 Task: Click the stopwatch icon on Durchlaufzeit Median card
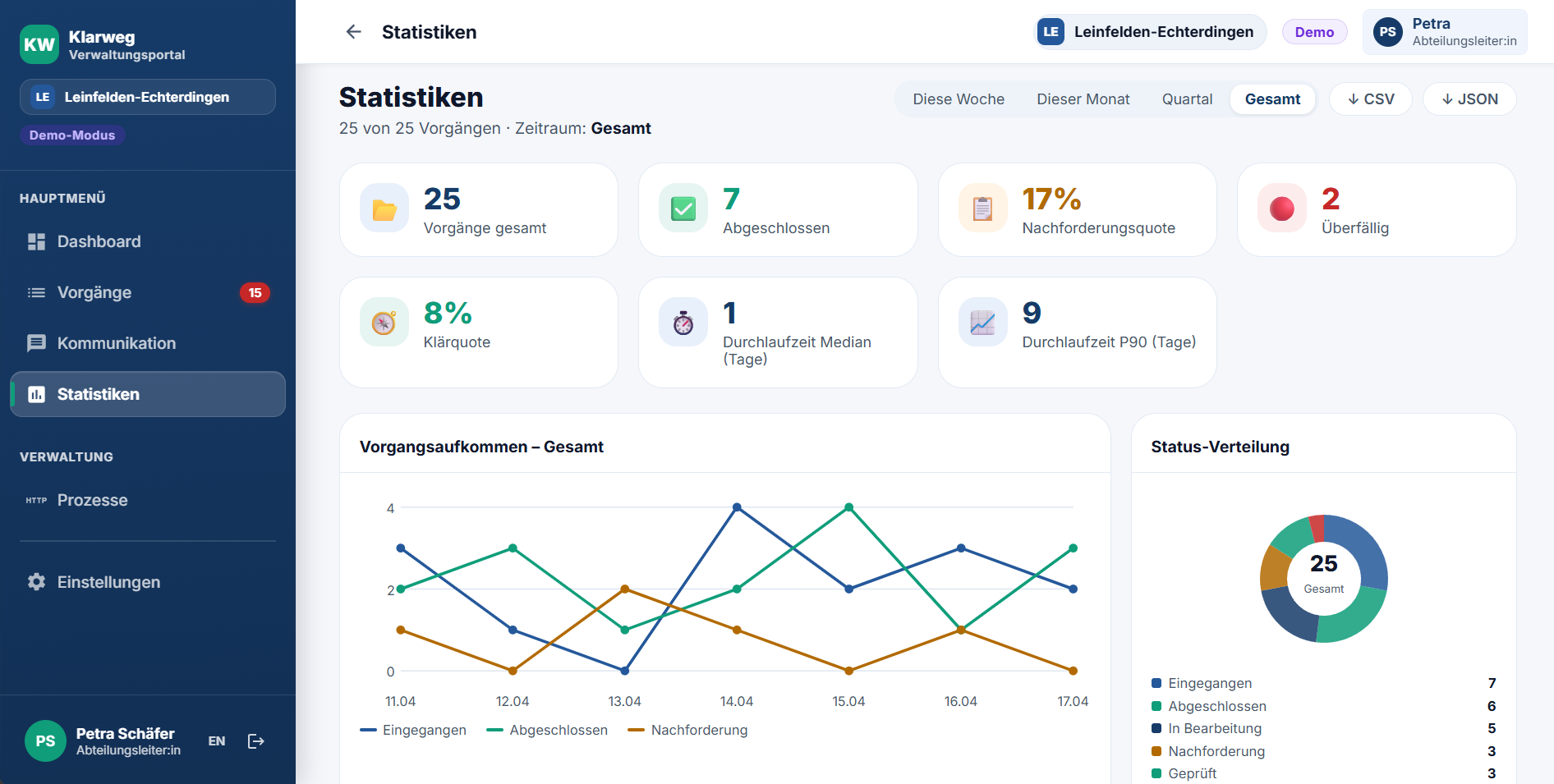tap(683, 323)
